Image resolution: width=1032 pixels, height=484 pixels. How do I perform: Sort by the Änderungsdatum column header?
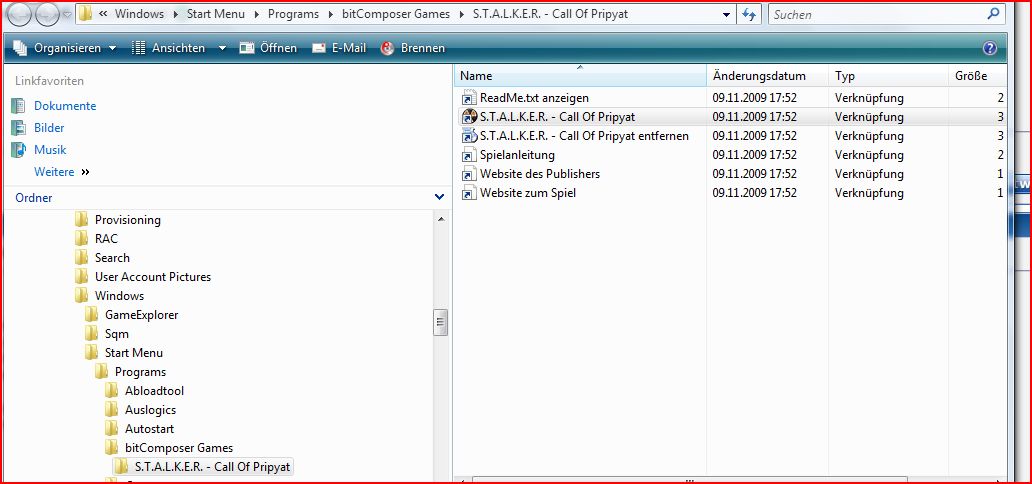pyautogui.click(x=767, y=76)
